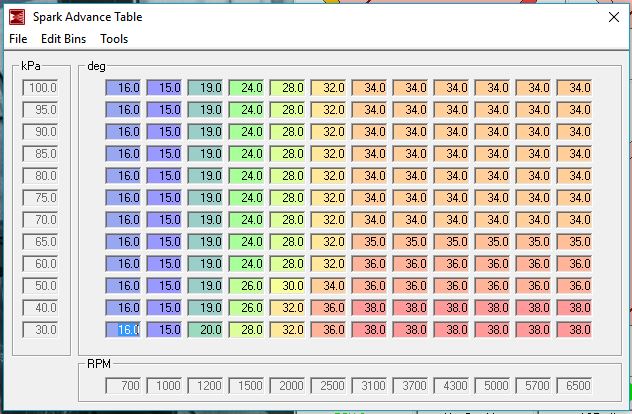Select the 26.0 cell in the 50 kPa row
This screenshot has width=632, height=414.
pyautogui.click(x=246, y=286)
